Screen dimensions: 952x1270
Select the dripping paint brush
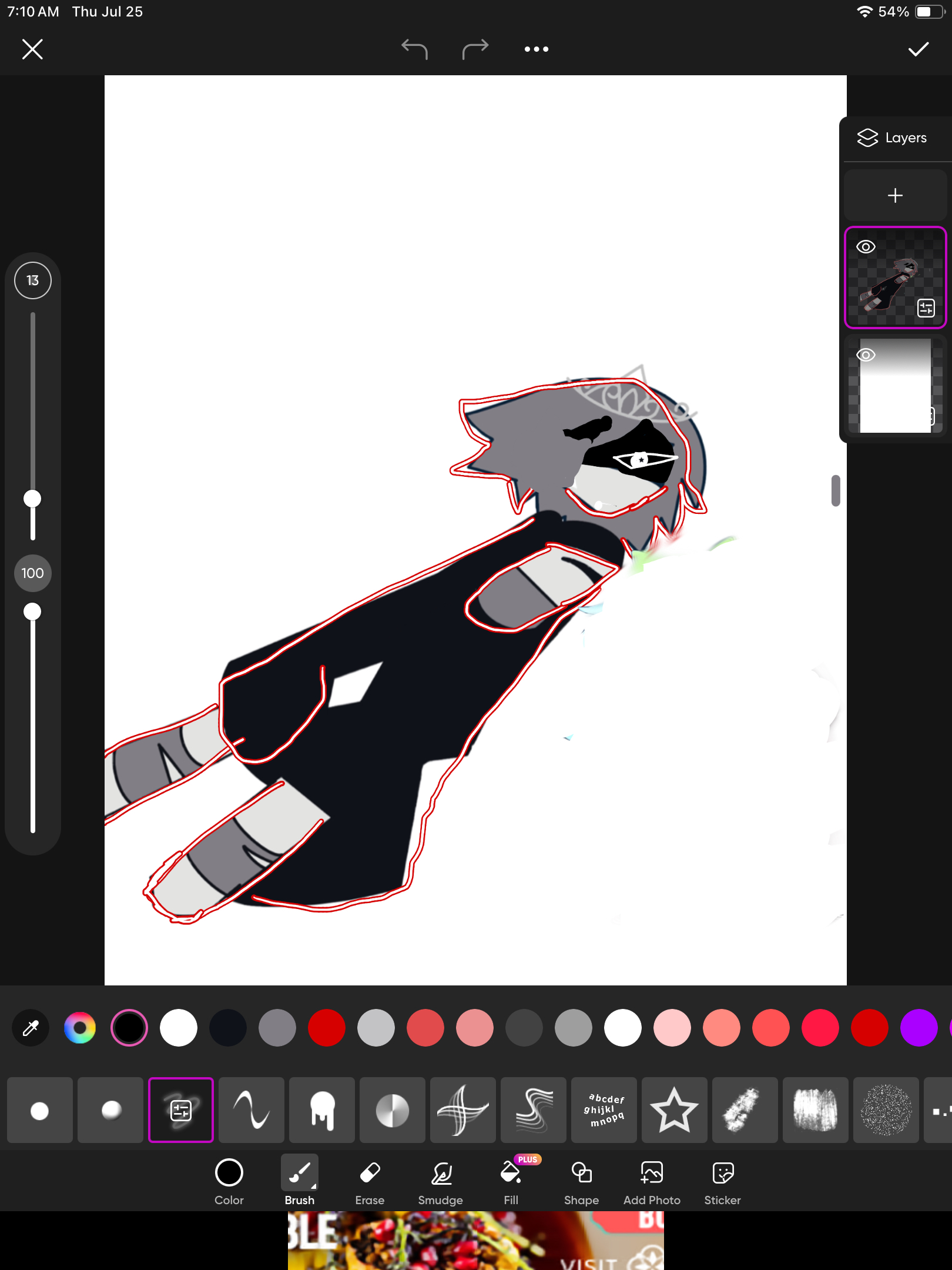[x=322, y=1110]
